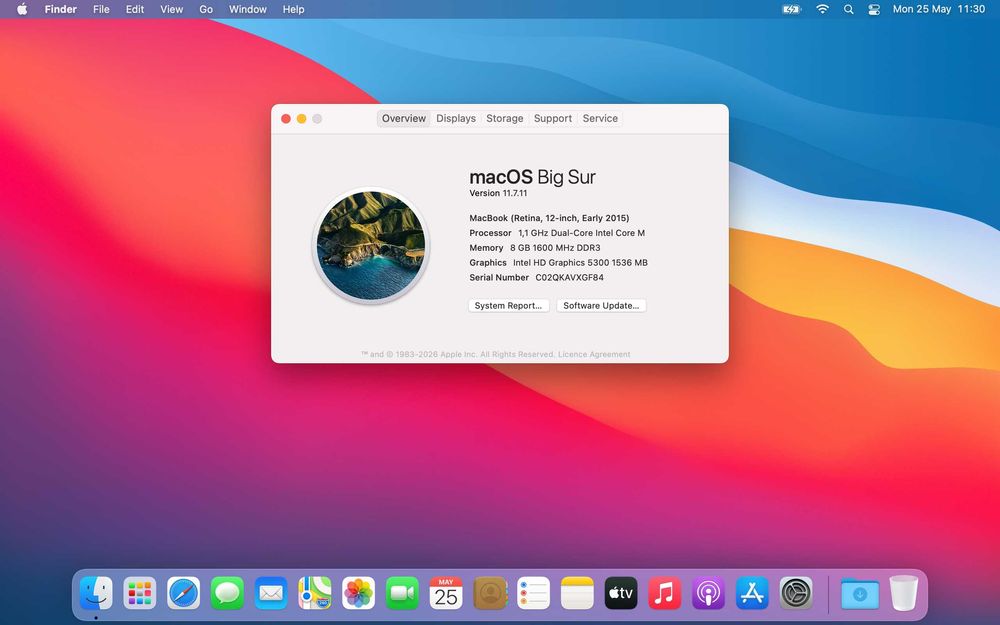Open the Service tab
The image size is (1000, 625).
point(600,118)
